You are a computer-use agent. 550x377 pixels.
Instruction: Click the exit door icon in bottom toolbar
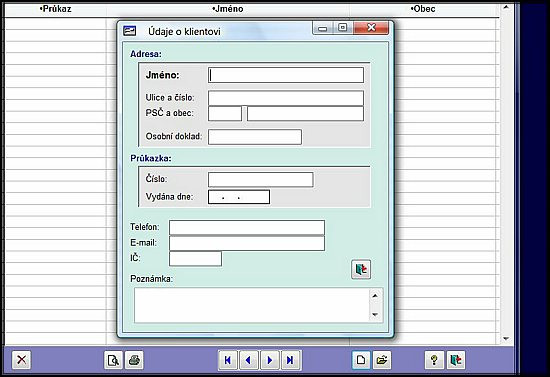[456, 360]
